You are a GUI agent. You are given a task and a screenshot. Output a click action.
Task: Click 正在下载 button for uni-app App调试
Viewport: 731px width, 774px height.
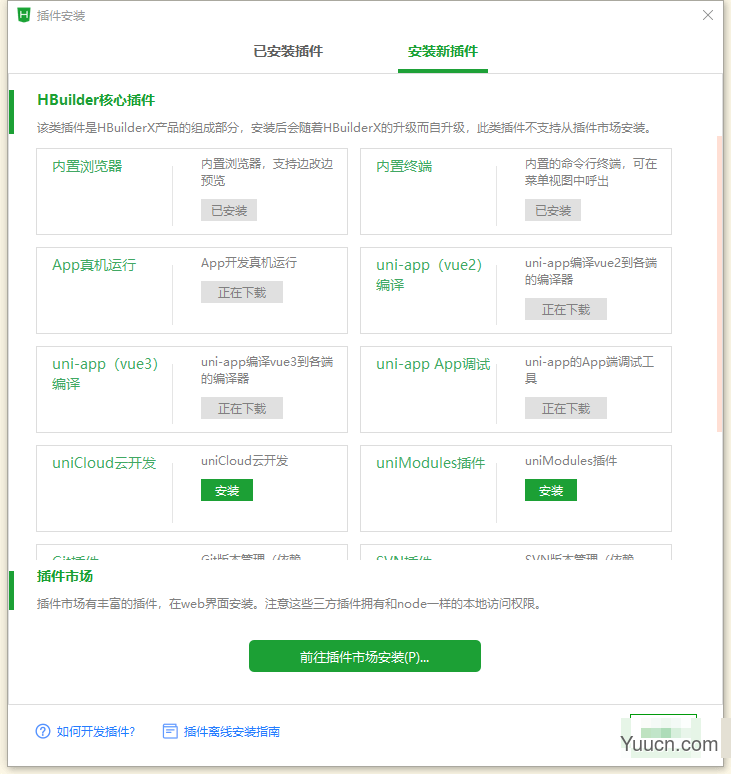566,408
